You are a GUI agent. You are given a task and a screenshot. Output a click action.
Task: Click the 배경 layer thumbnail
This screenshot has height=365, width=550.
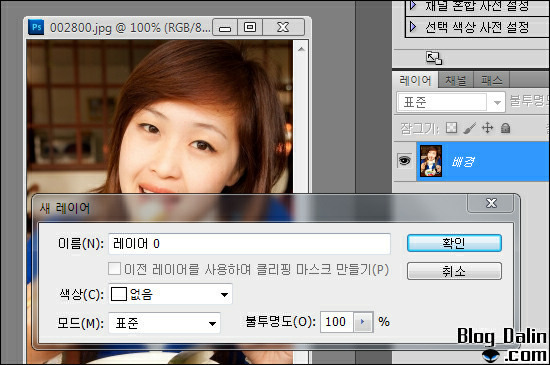pos(431,161)
